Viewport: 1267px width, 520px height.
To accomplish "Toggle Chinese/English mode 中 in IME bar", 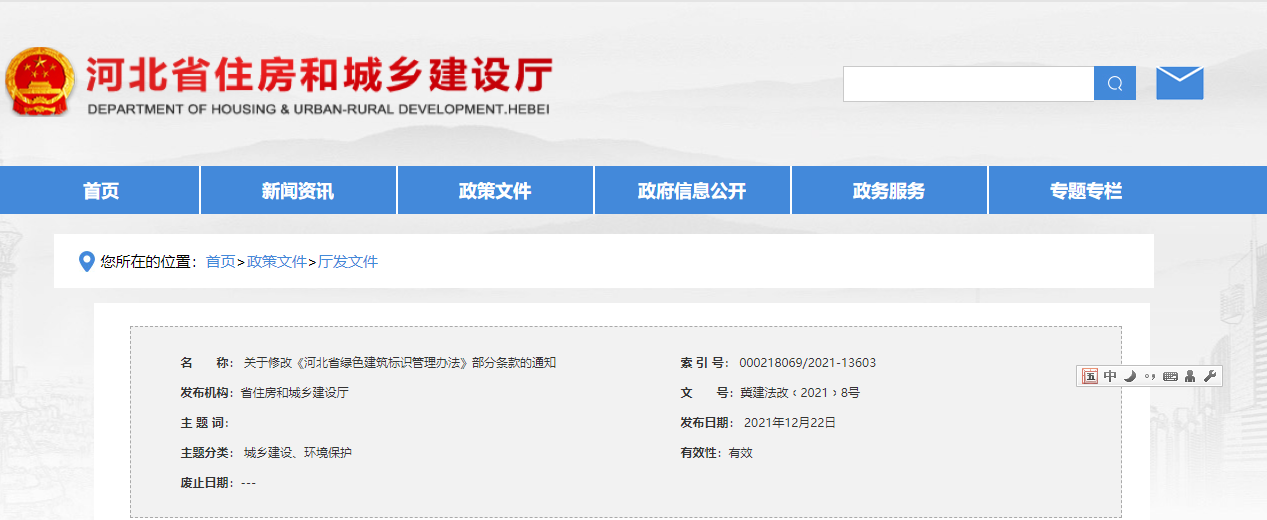I will 1110,376.
